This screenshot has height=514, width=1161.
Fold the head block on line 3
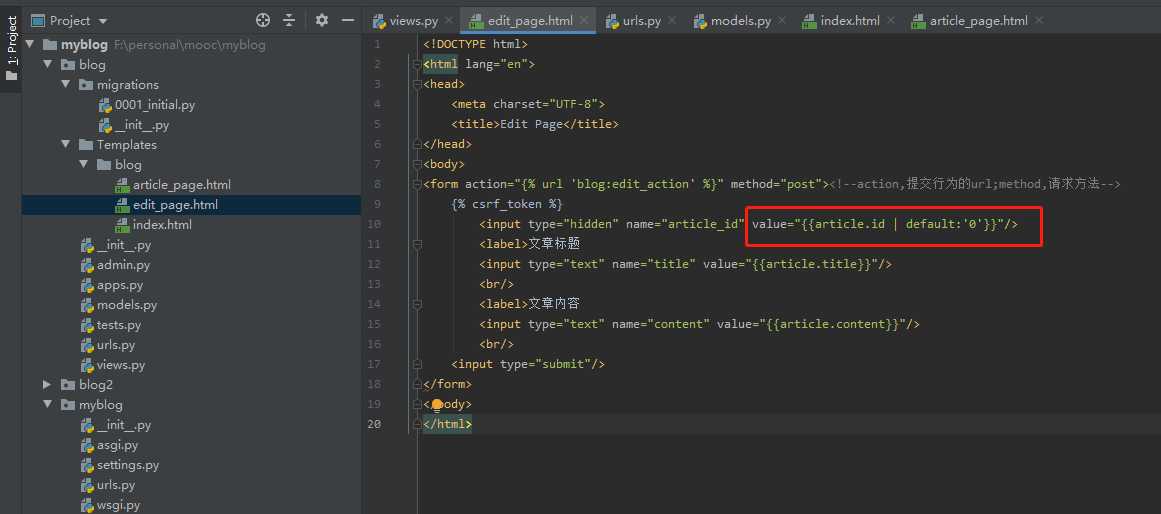click(417, 84)
